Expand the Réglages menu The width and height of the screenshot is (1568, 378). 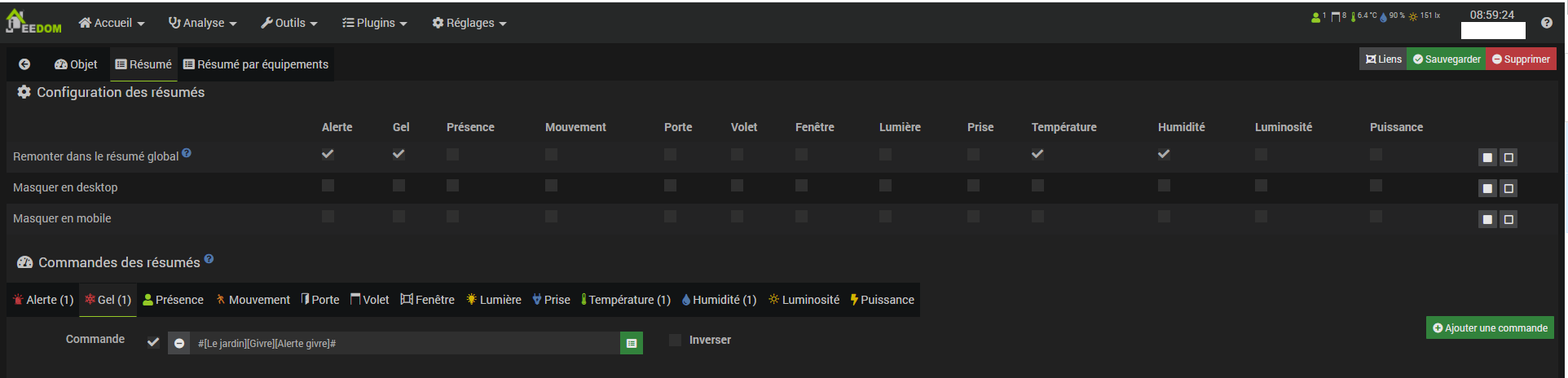[469, 23]
